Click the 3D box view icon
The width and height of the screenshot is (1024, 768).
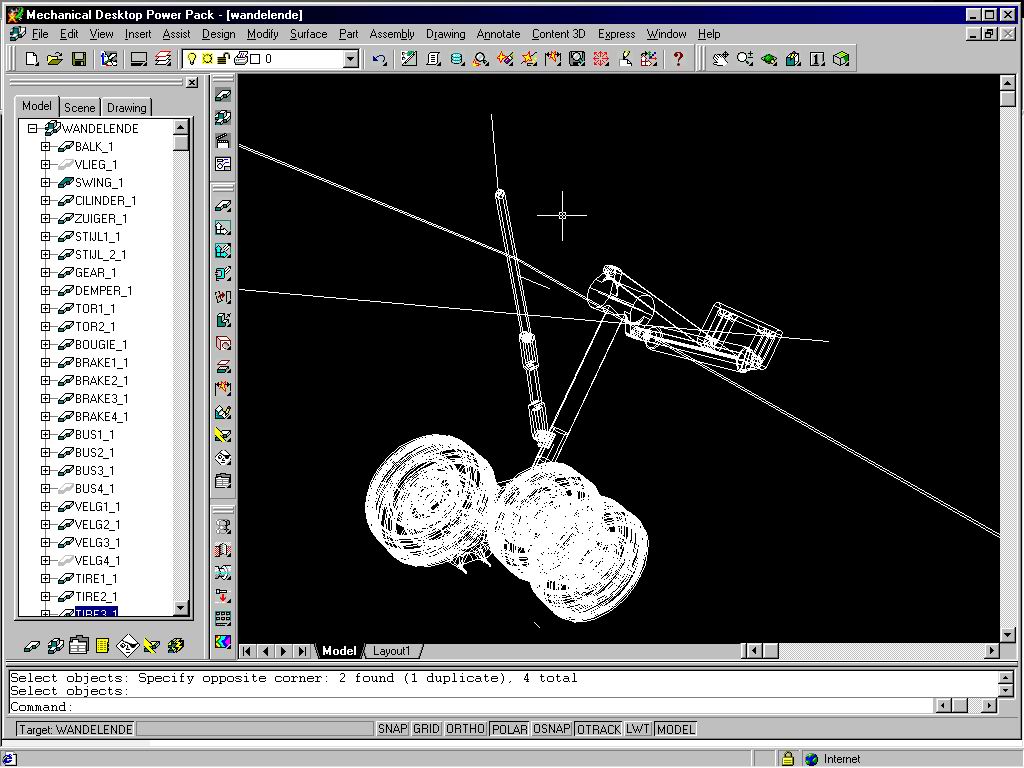pyautogui.click(x=841, y=59)
